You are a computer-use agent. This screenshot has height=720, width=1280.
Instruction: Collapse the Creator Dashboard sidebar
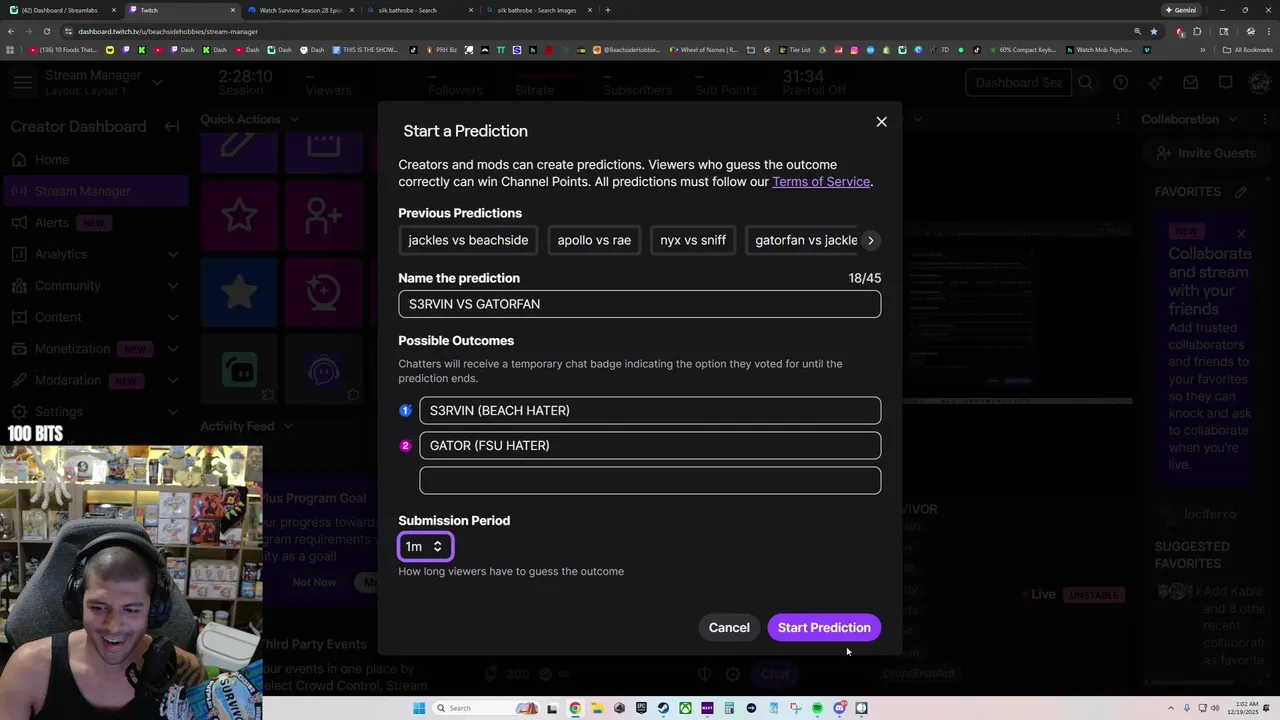pos(172,126)
